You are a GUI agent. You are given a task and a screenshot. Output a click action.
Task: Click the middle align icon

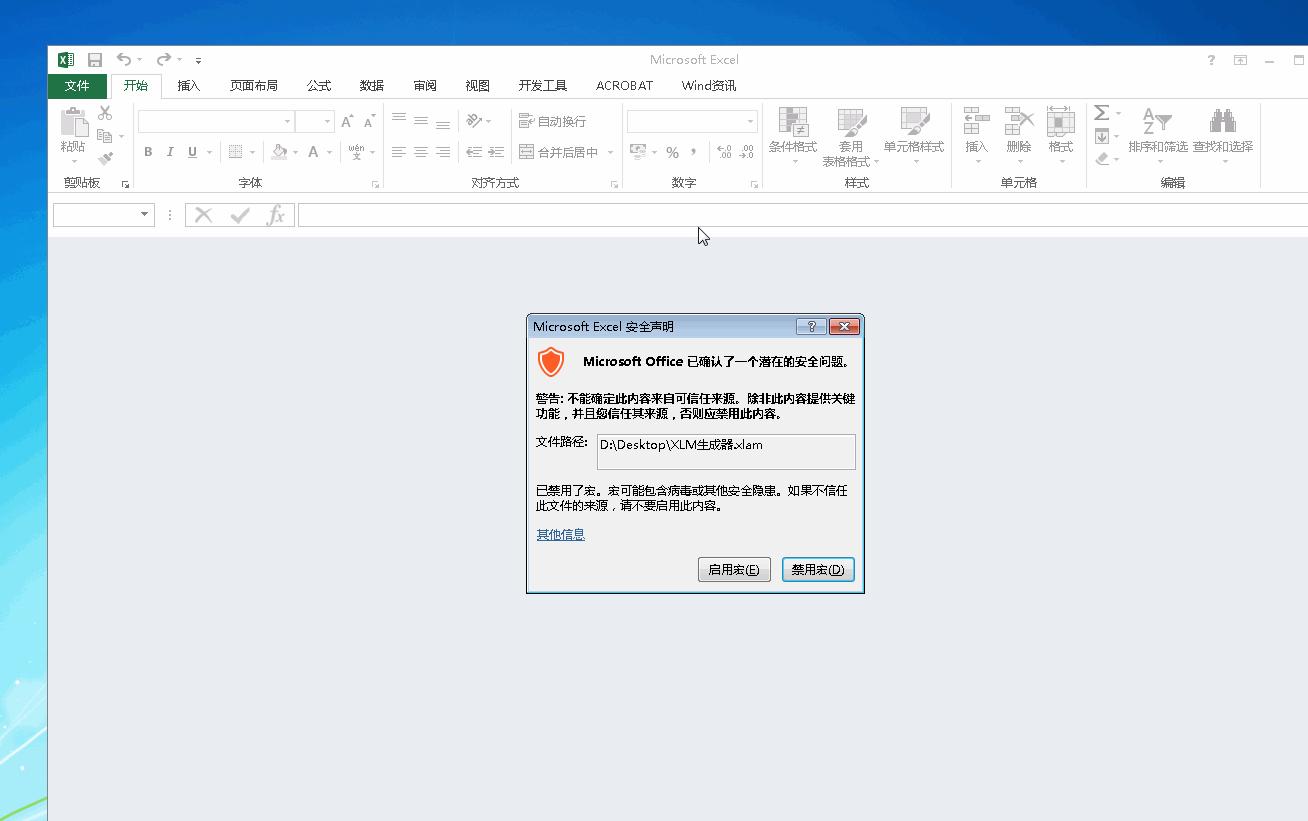[421, 120]
